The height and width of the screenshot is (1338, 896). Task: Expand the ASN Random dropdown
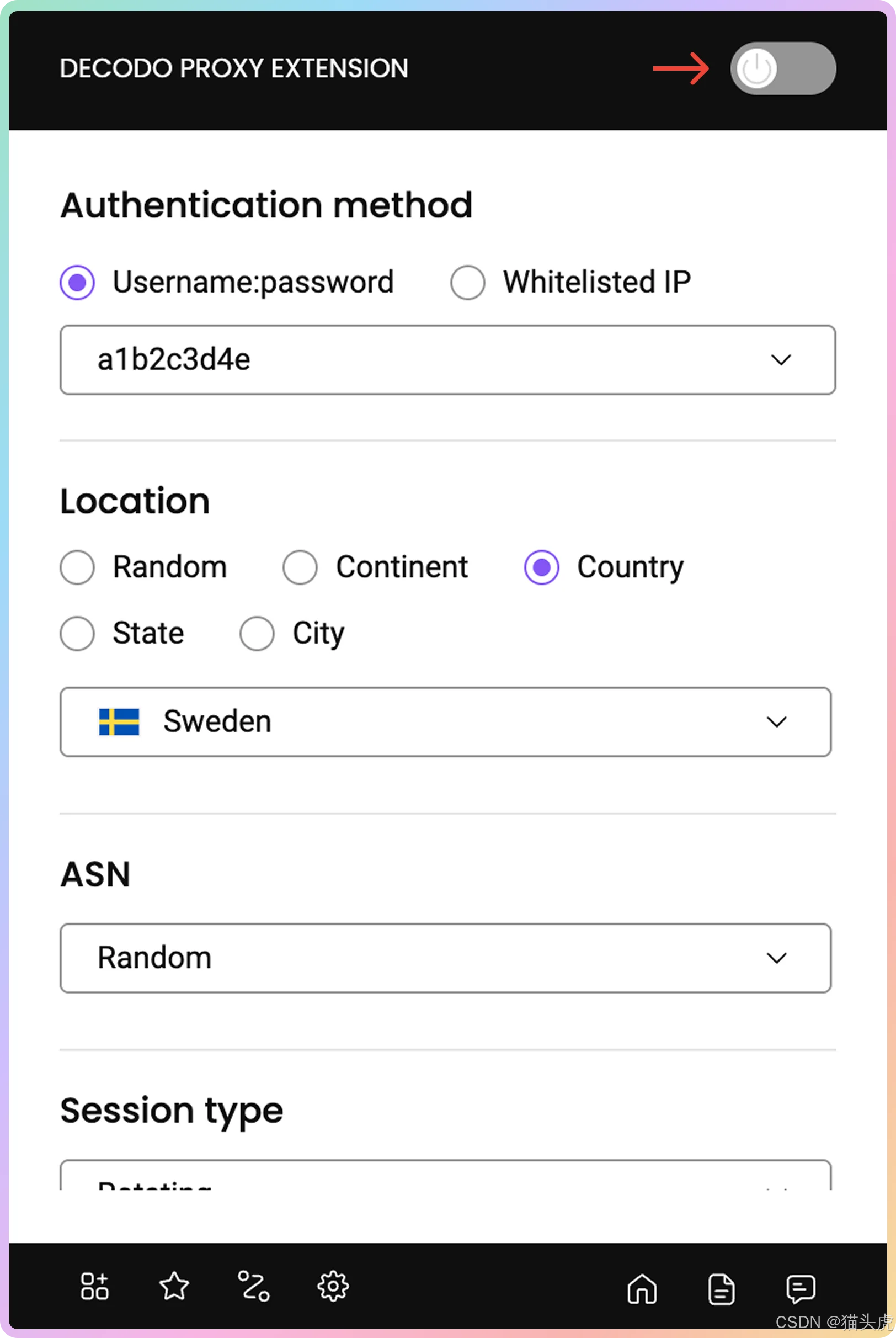click(x=445, y=958)
